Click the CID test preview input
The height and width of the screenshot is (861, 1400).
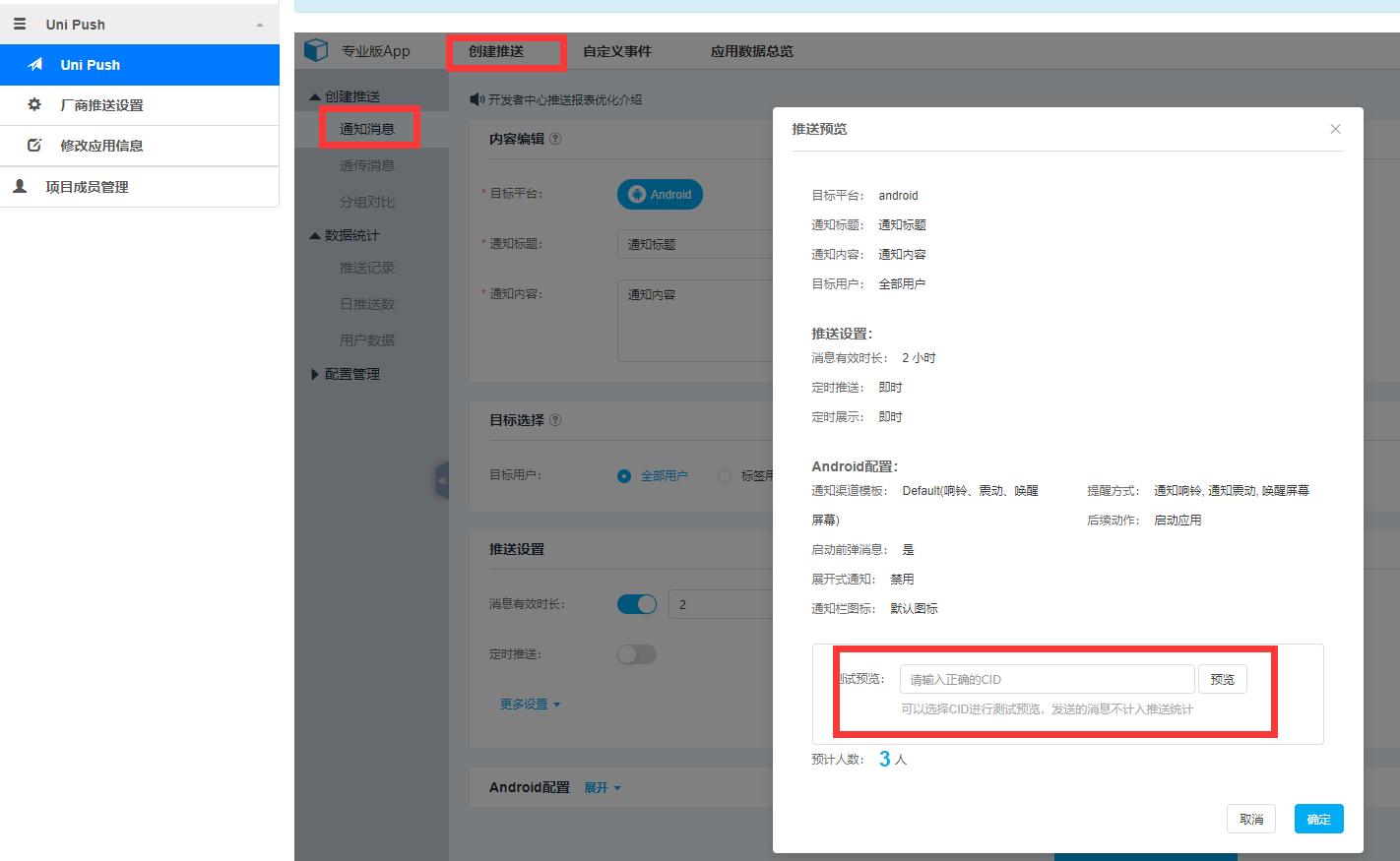pyautogui.click(x=1048, y=679)
